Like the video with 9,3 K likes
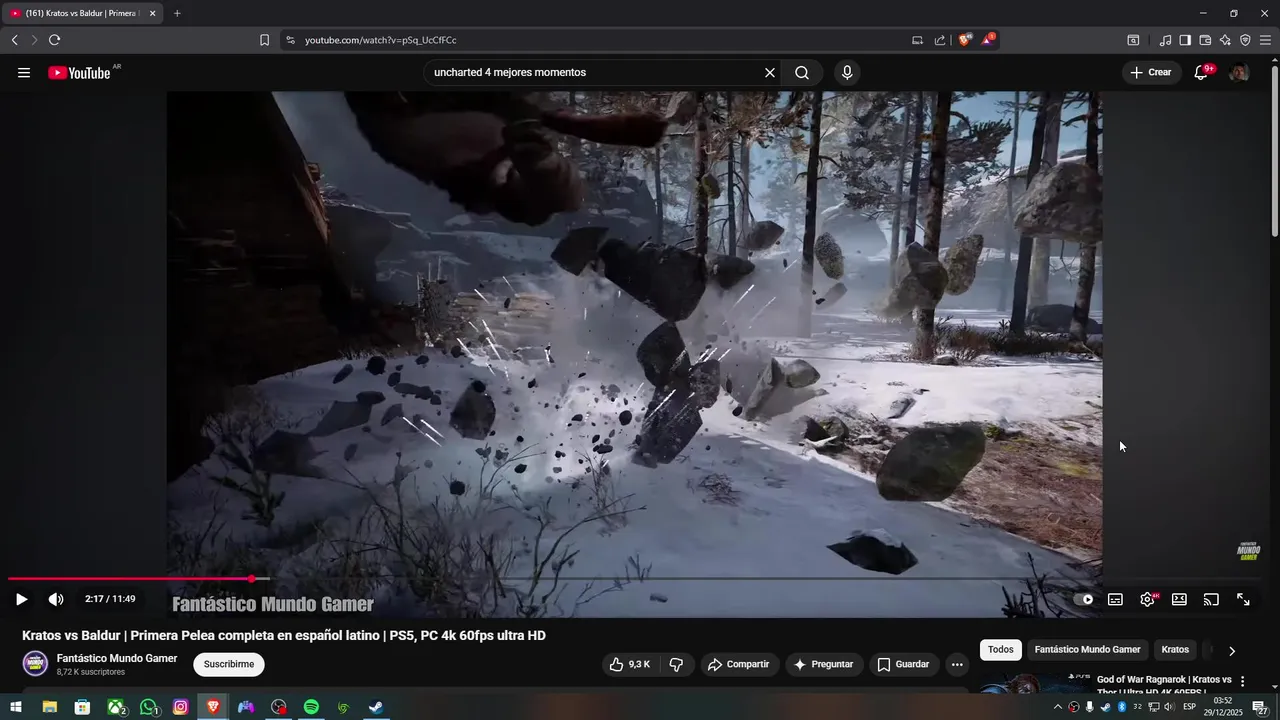This screenshot has width=1280, height=720. click(x=630, y=664)
